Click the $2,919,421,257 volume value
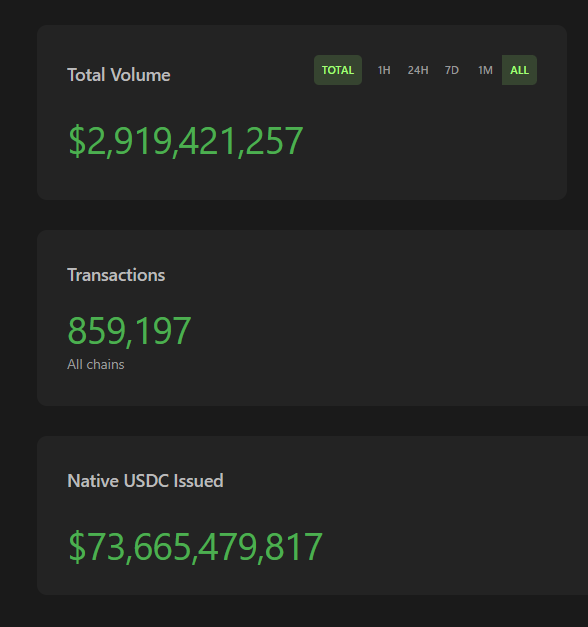 (186, 141)
